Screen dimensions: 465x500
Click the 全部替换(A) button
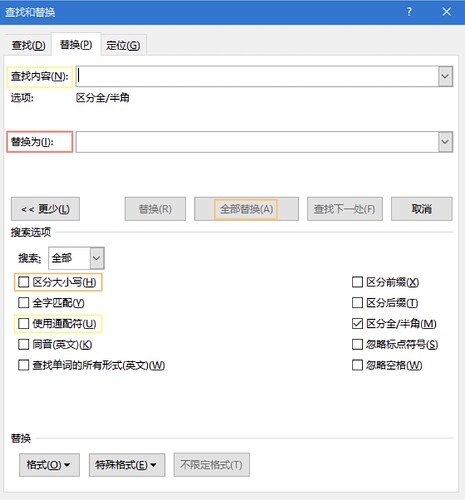tap(246, 209)
